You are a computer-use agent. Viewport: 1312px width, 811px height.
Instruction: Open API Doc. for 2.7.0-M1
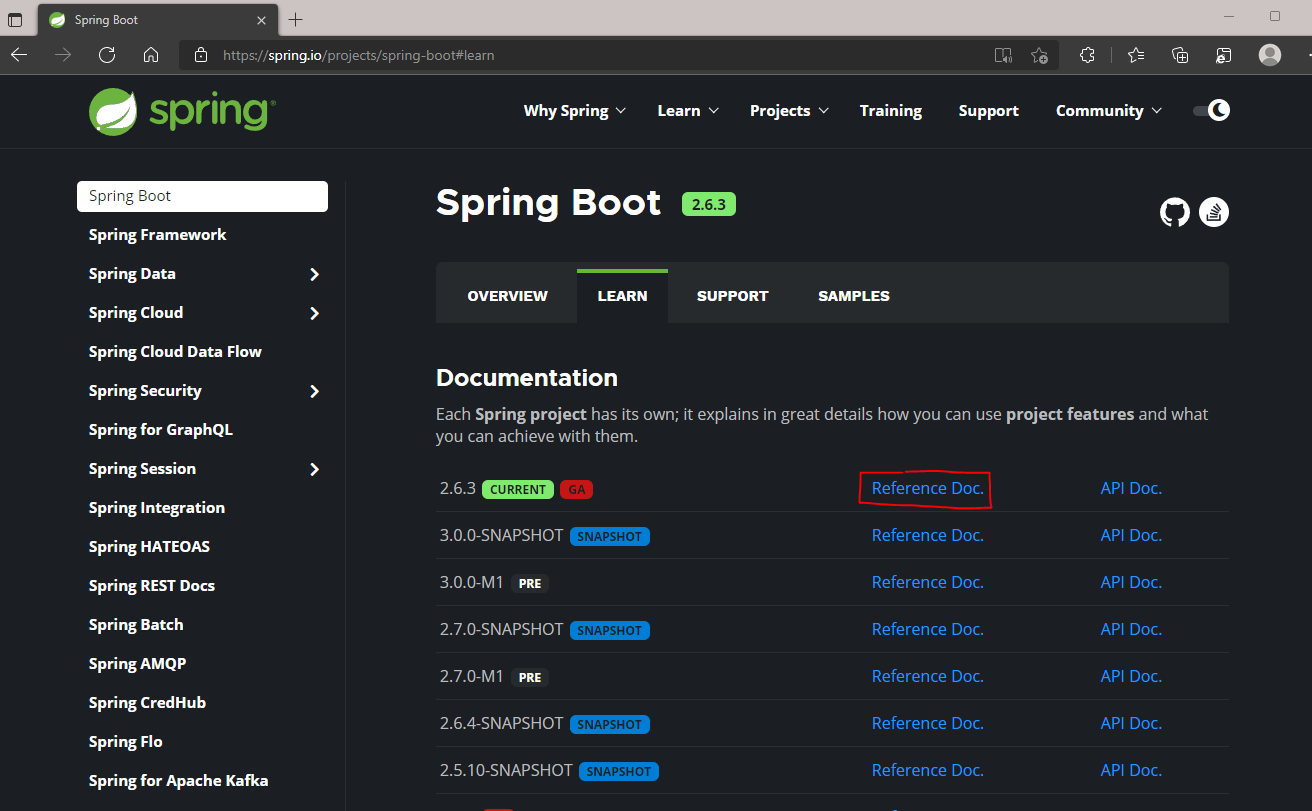pos(1131,676)
